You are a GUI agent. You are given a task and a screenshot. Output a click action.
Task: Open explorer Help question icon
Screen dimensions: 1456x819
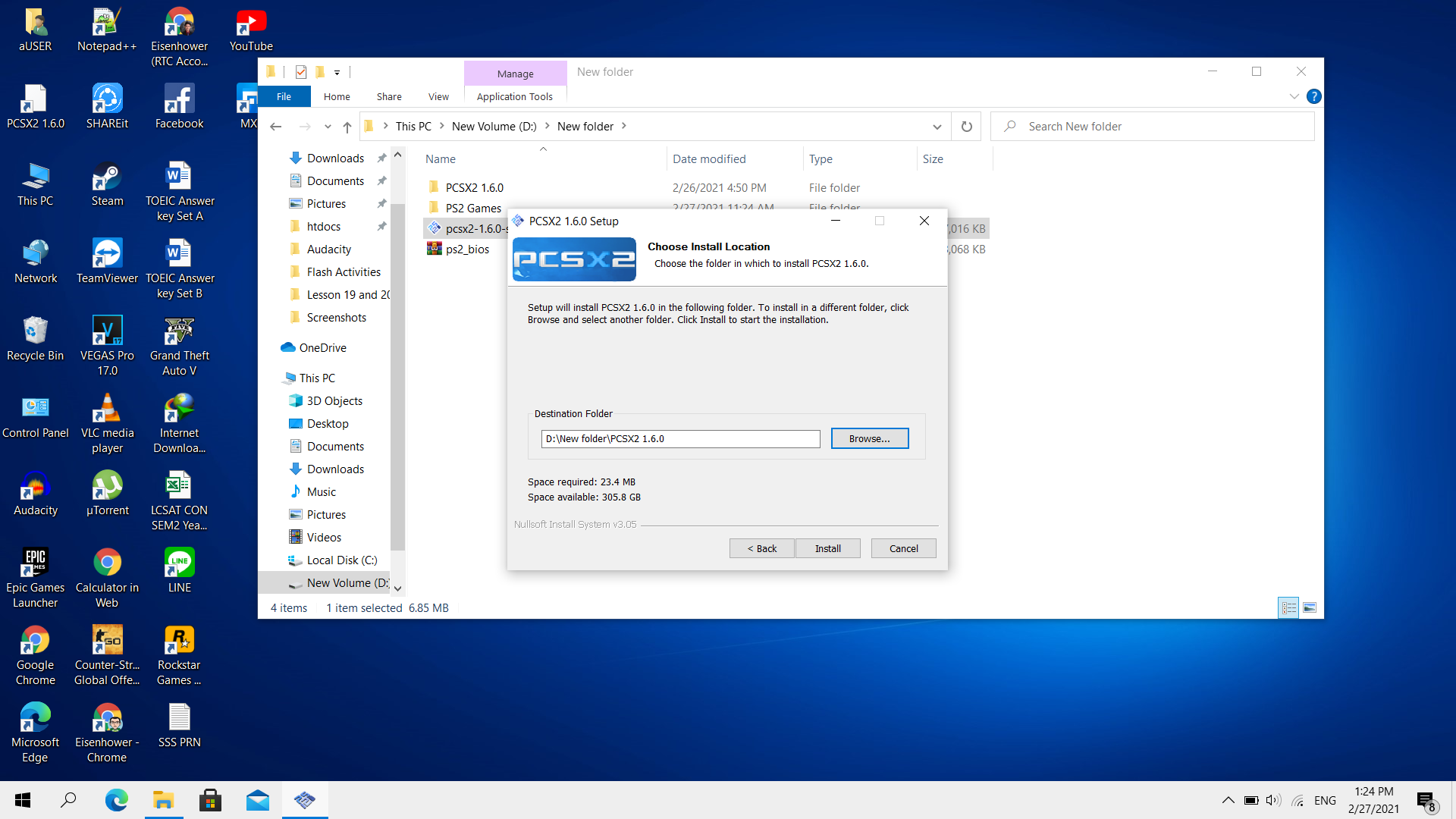pyautogui.click(x=1314, y=96)
